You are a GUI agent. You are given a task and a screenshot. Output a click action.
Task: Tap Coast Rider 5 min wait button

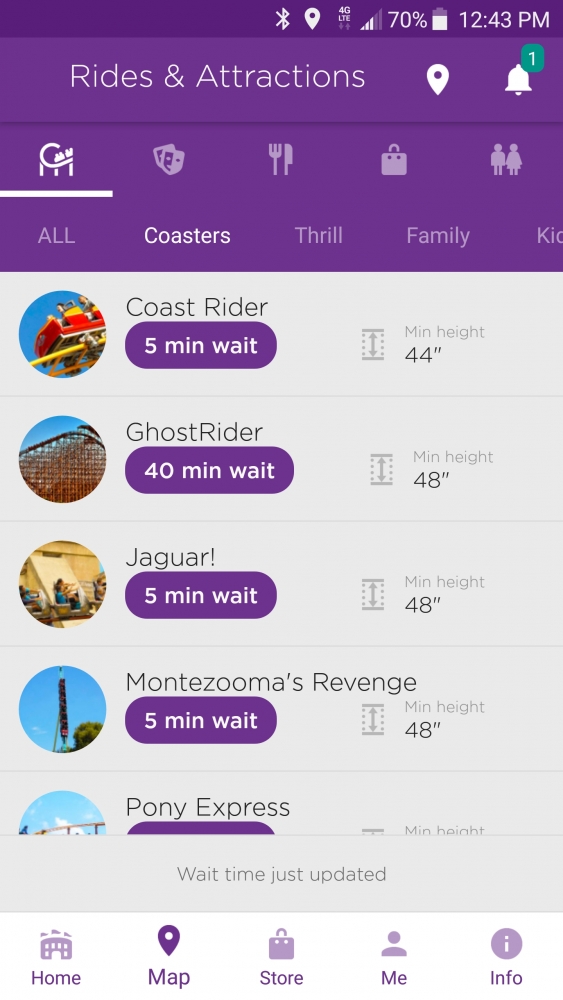201,346
